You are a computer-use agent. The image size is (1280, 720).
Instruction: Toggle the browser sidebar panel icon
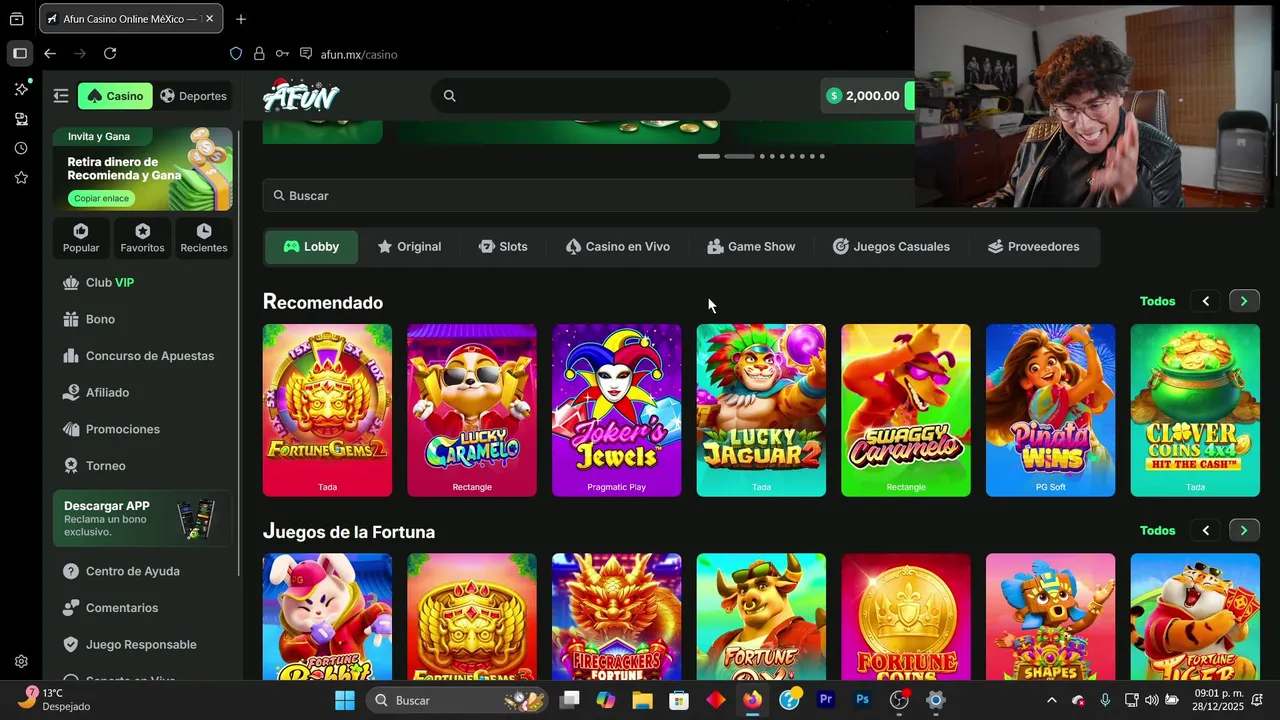[20, 54]
